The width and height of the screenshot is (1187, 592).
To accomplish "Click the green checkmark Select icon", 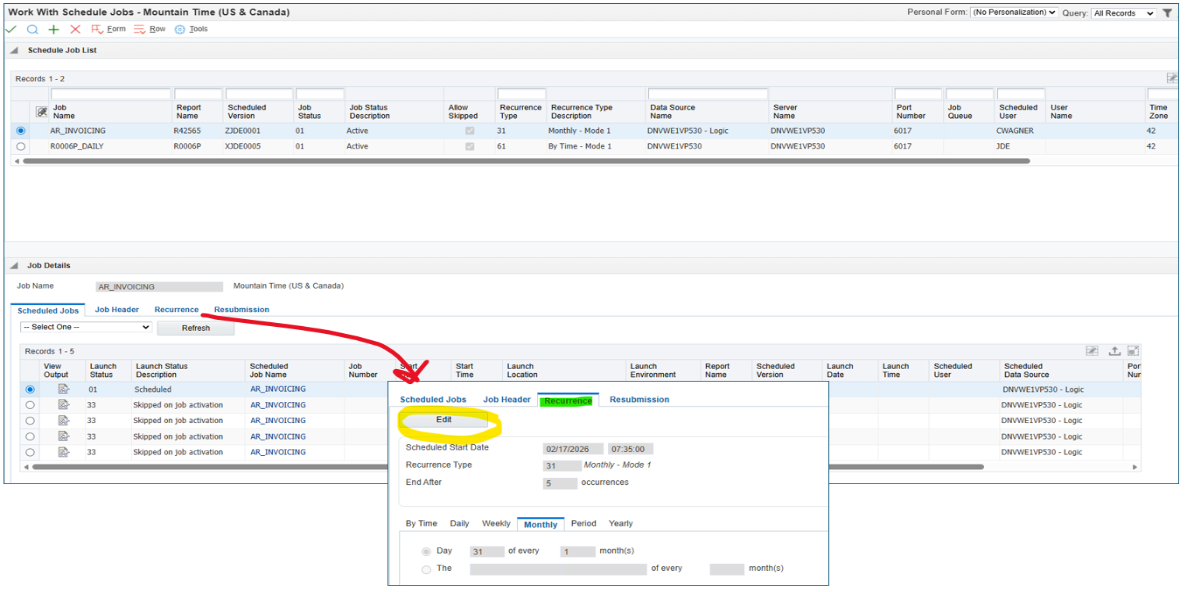I will [11, 30].
